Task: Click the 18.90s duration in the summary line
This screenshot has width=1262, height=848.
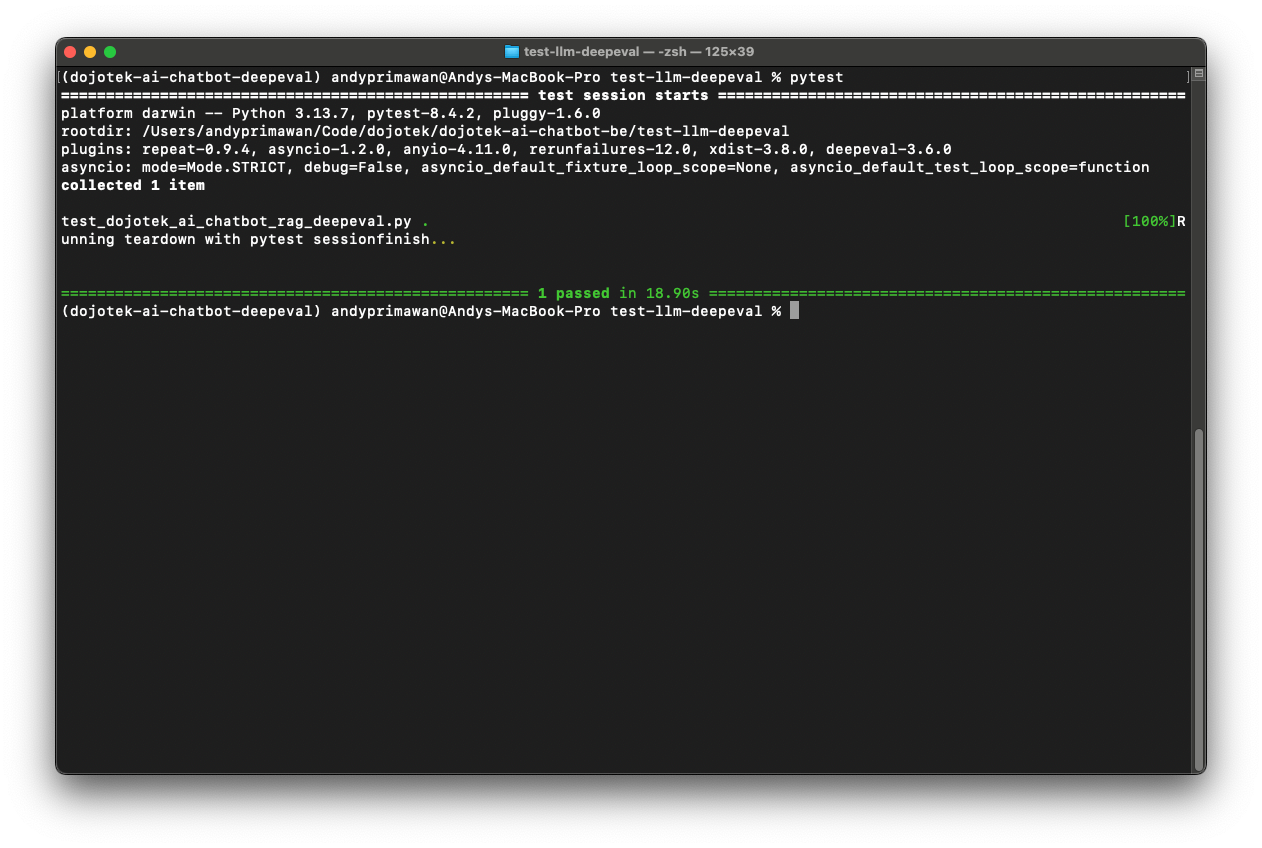Action: point(672,293)
